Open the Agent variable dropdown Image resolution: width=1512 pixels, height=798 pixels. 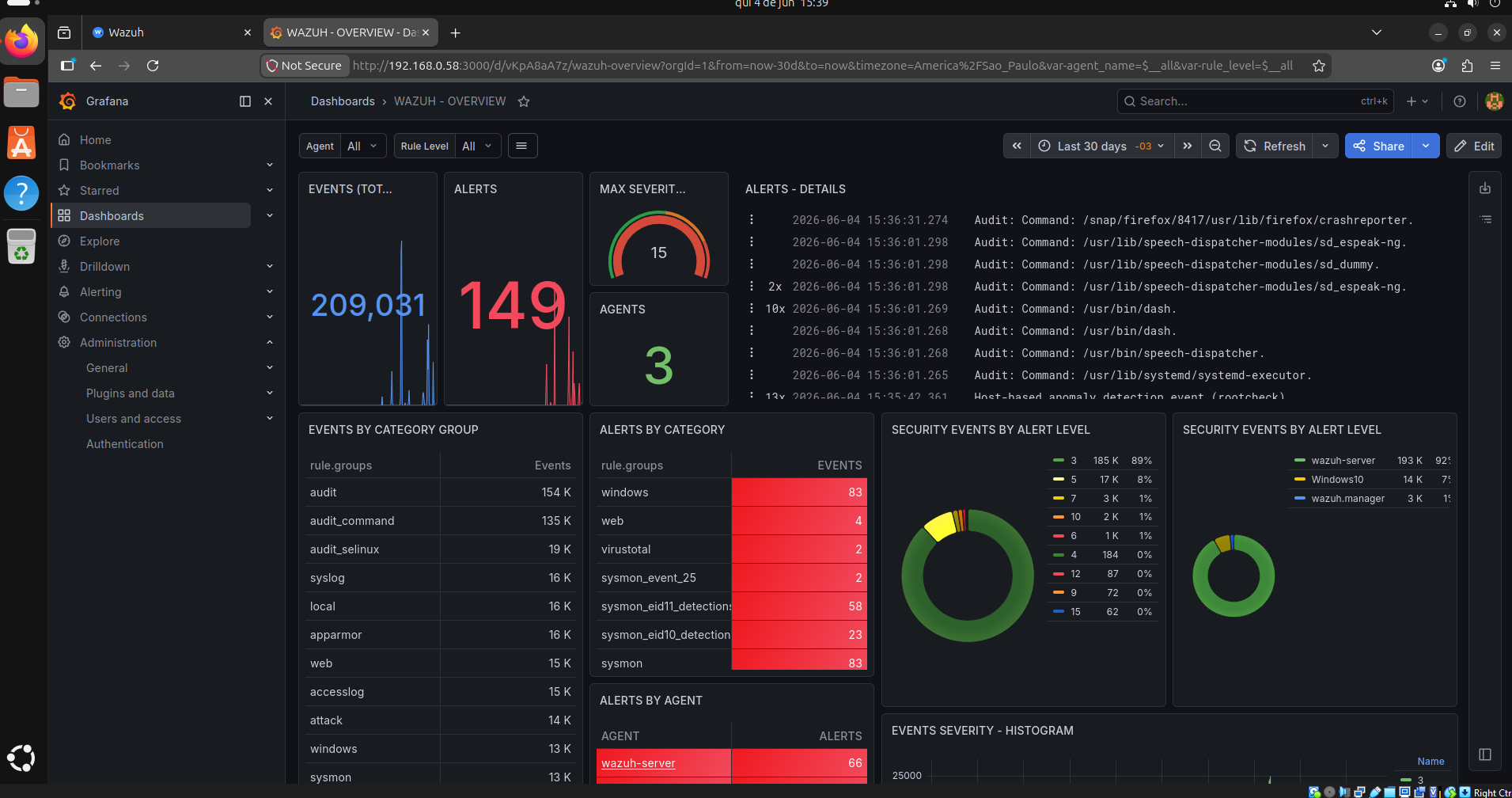tap(363, 146)
